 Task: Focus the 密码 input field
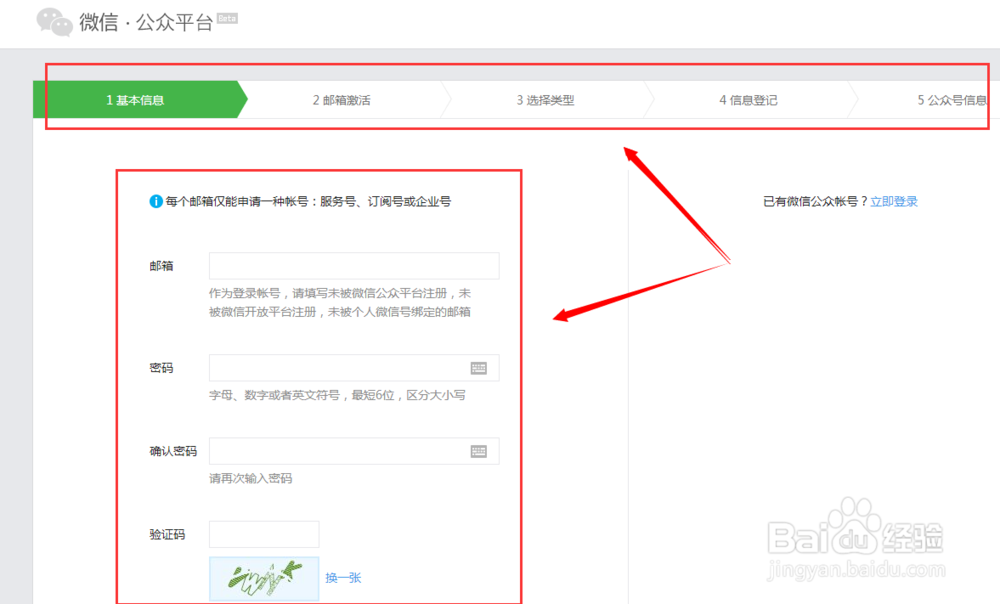(354, 368)
